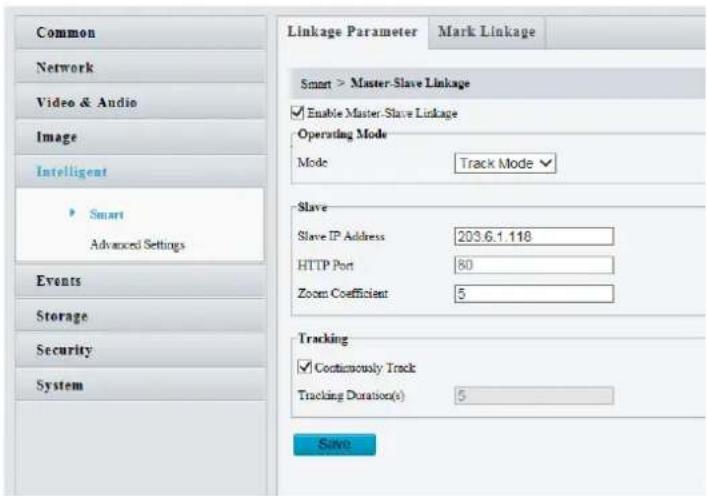
Task: Switch to the Linkage Parameter tab
Action: coord(353,32)
